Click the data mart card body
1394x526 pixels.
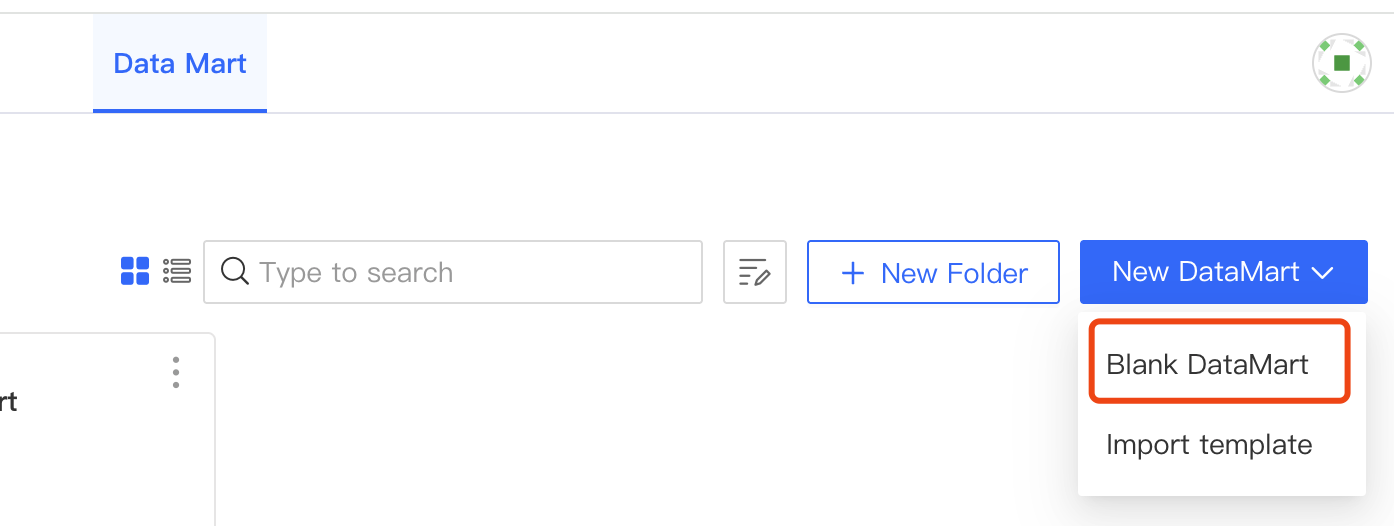pos(100,460)
